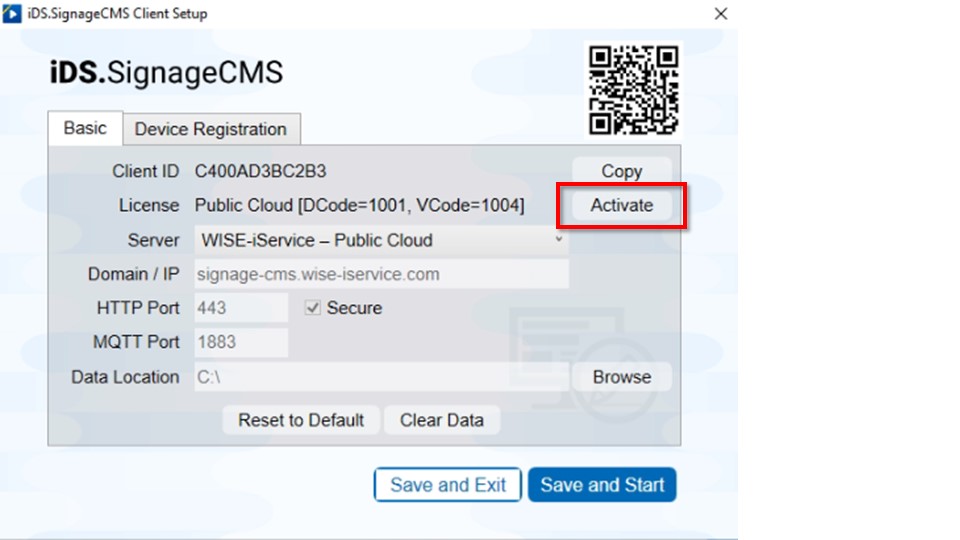Click the QR code image

(x=634, y=90)
